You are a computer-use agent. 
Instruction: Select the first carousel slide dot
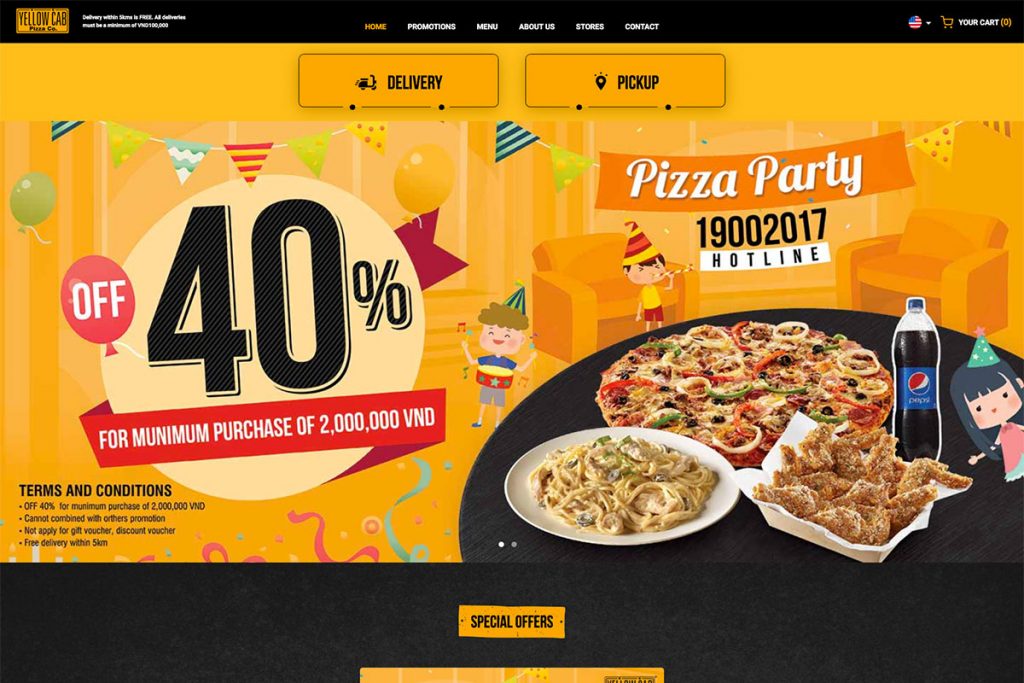coord(502,544)
